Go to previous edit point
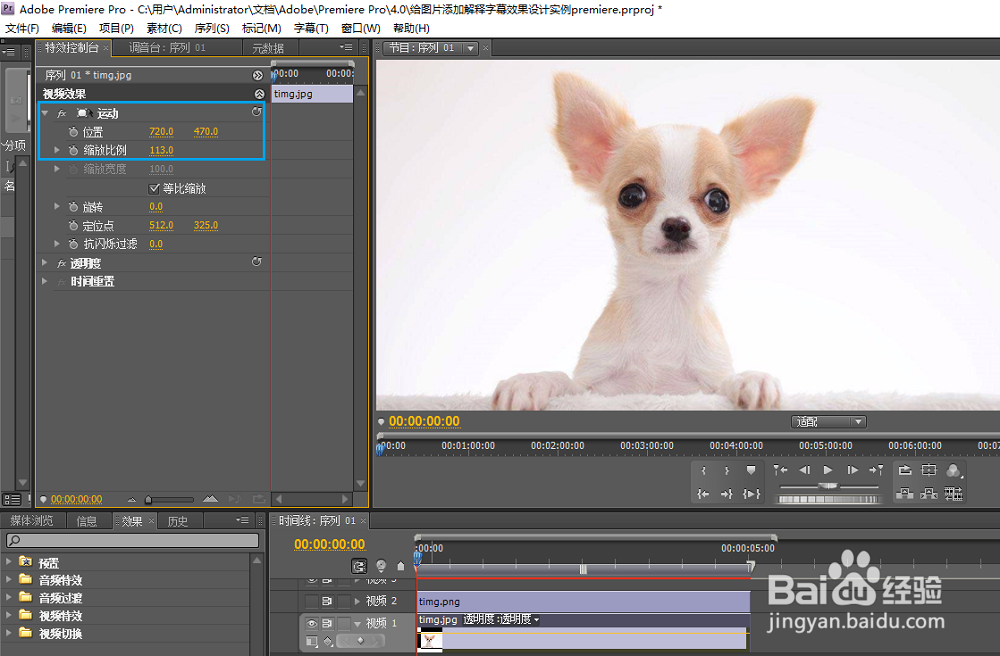 (781, 470)
